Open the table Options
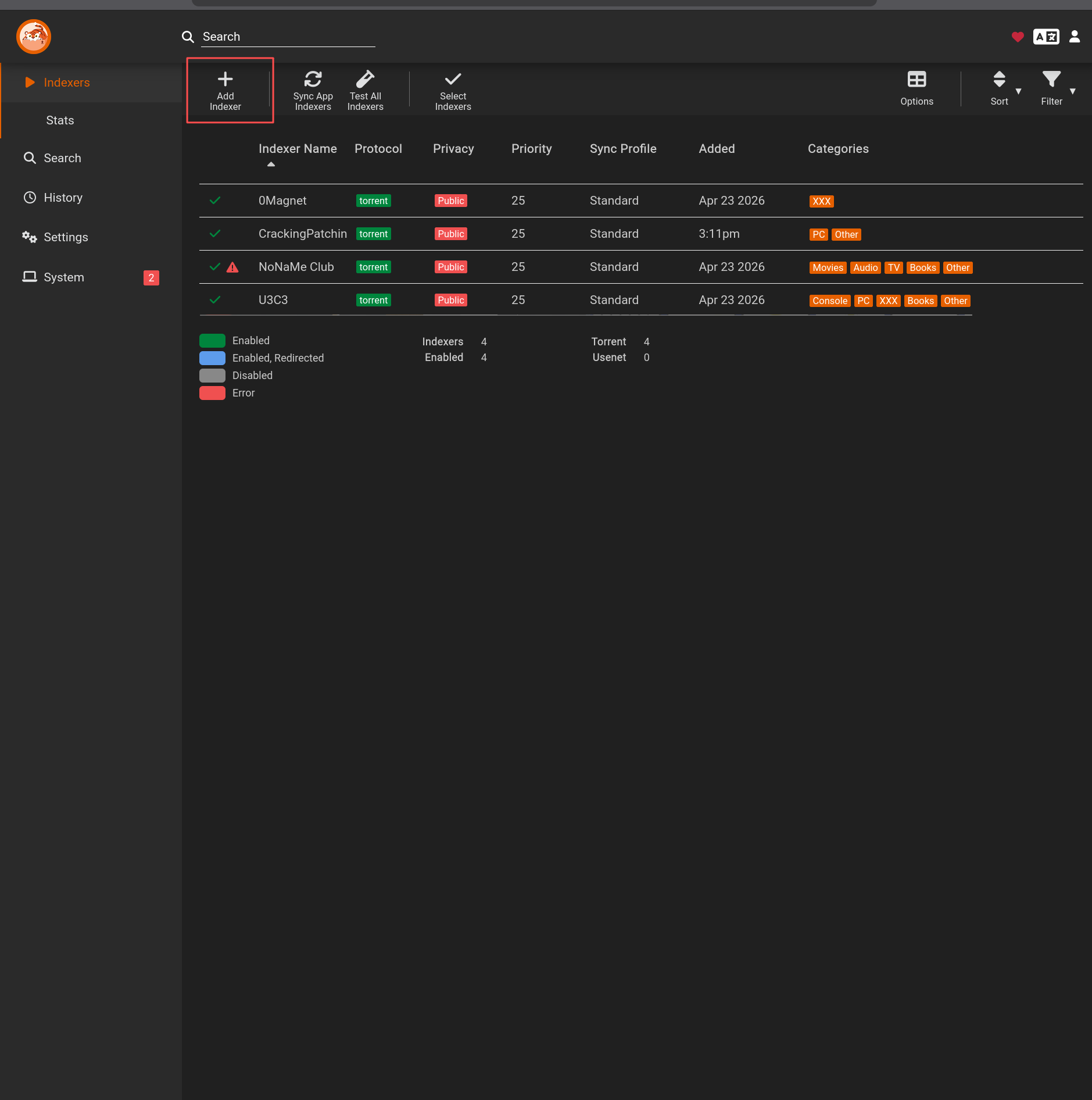 916,89
